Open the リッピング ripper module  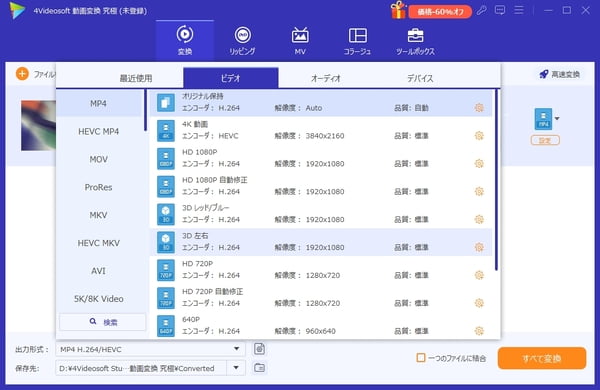pos(242,41)
